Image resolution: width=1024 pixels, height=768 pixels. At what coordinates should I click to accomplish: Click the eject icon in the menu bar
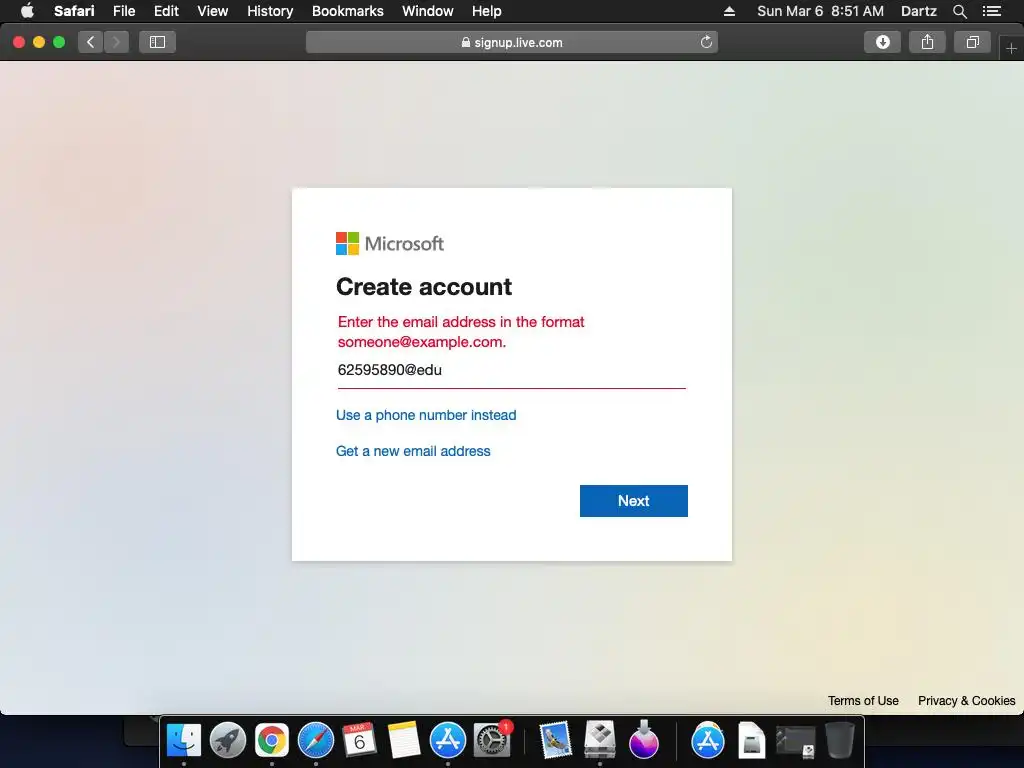coord(729,11)
